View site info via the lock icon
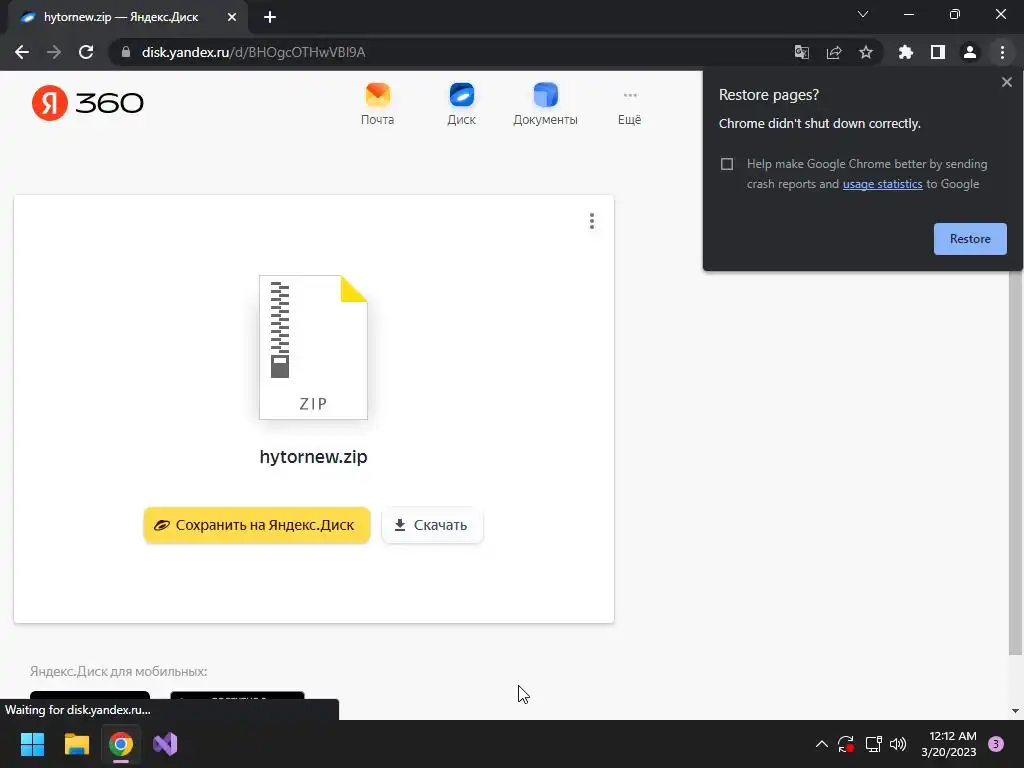This screenshot has width=1024, height=768. click(126, 52)
